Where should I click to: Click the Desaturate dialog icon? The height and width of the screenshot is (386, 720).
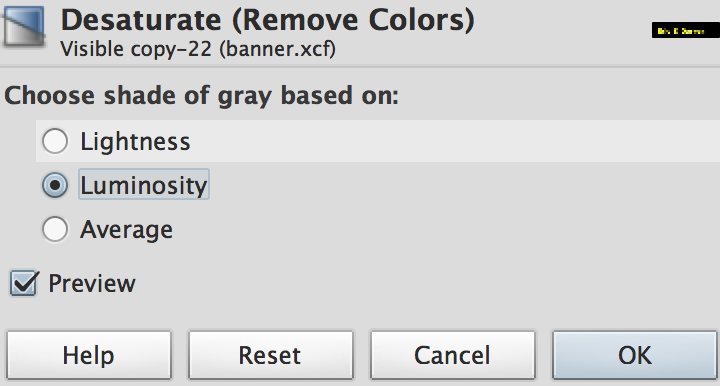click(24, 26)
